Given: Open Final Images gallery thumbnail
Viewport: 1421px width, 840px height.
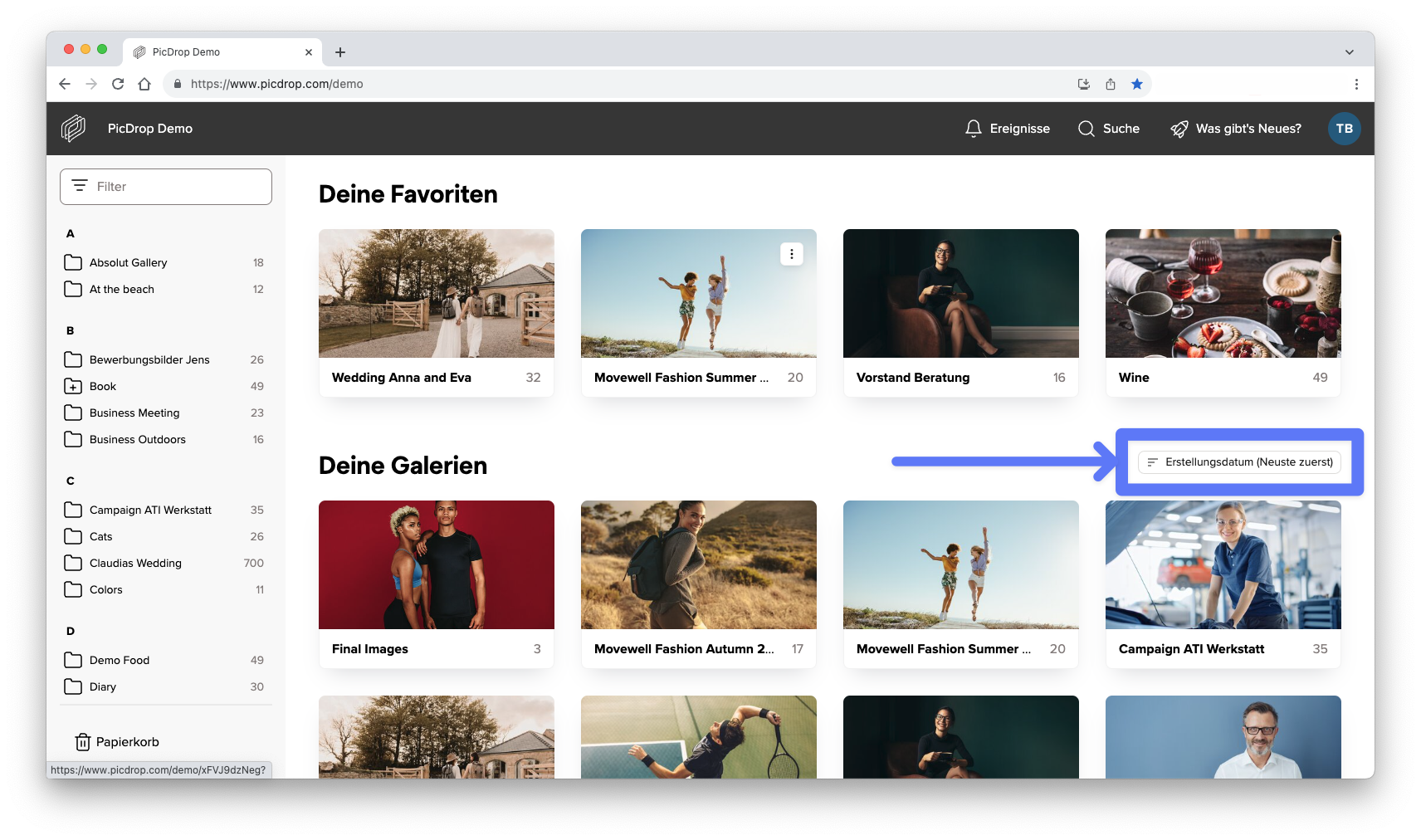Looking at the screenshot, I should pyautogui.click(x=437, y=565).
